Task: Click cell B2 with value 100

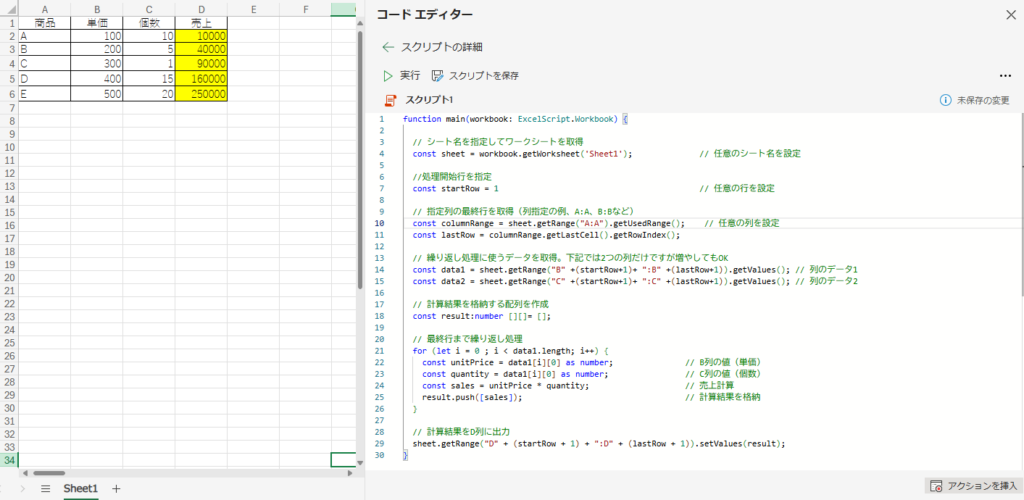Action: pyautogui.click(x=97, y=36)
